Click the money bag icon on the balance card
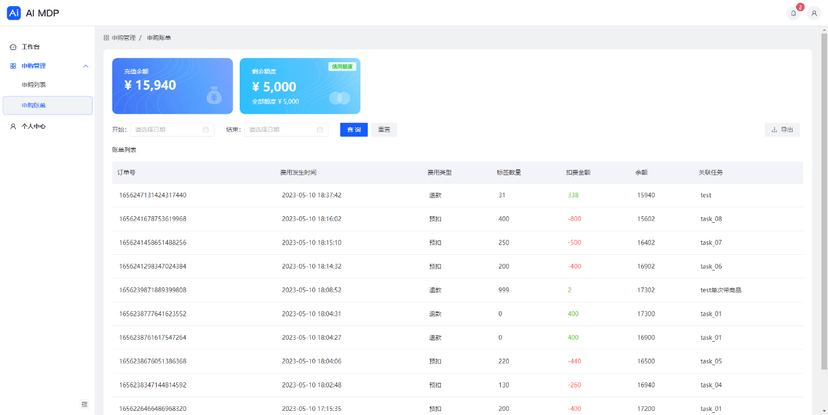 point(213,96)
